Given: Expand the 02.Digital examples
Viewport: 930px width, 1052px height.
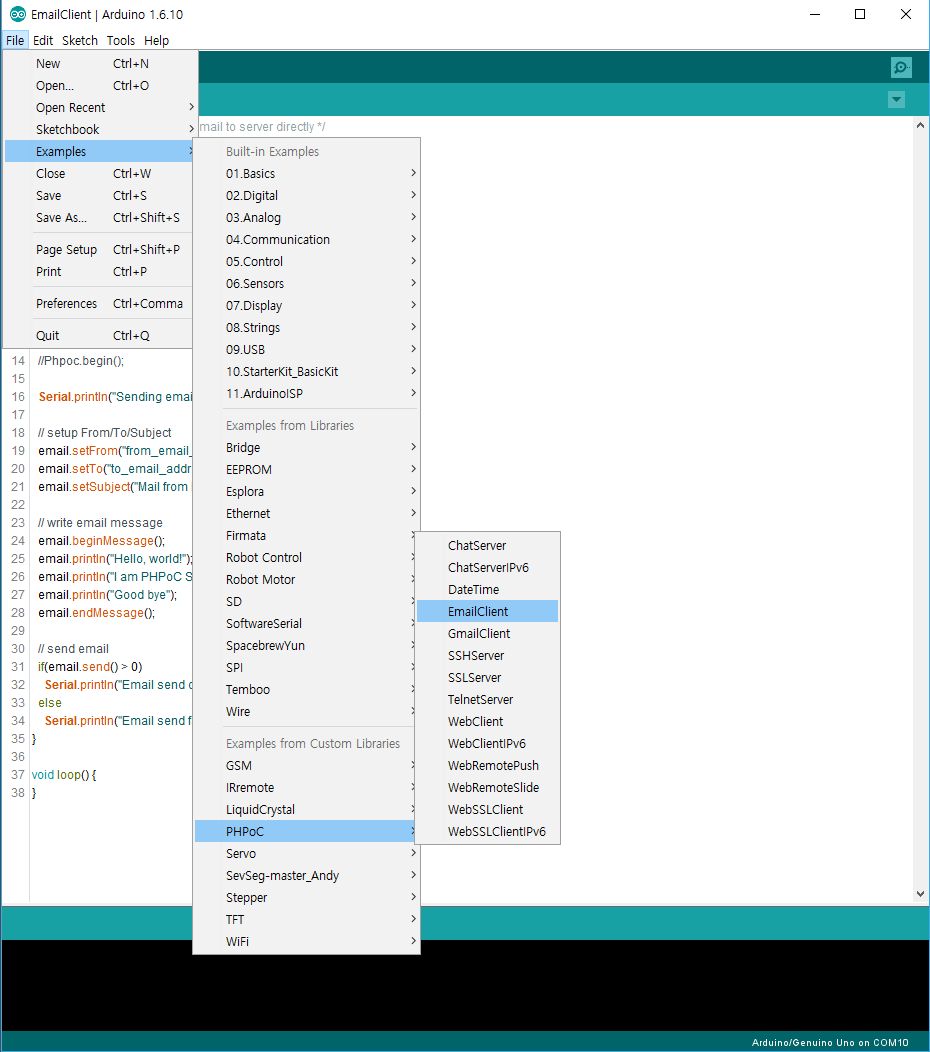Looking at the screenshot, I should (307, 196).
